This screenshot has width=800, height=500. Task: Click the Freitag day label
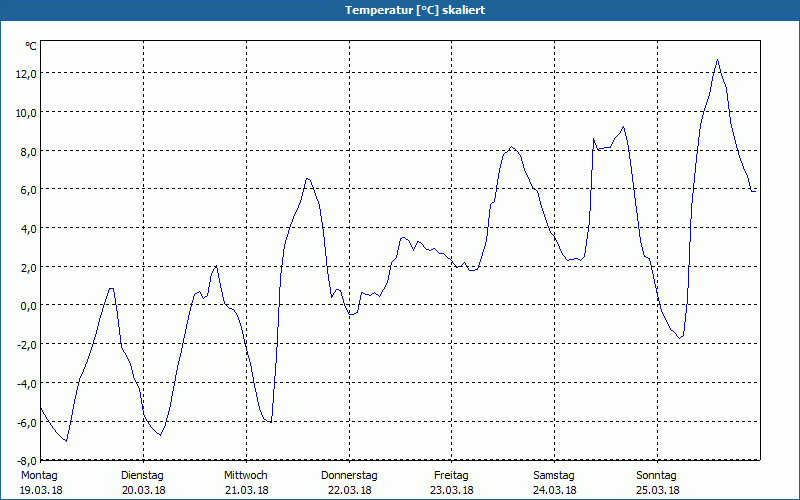click(x=451, y=476)
